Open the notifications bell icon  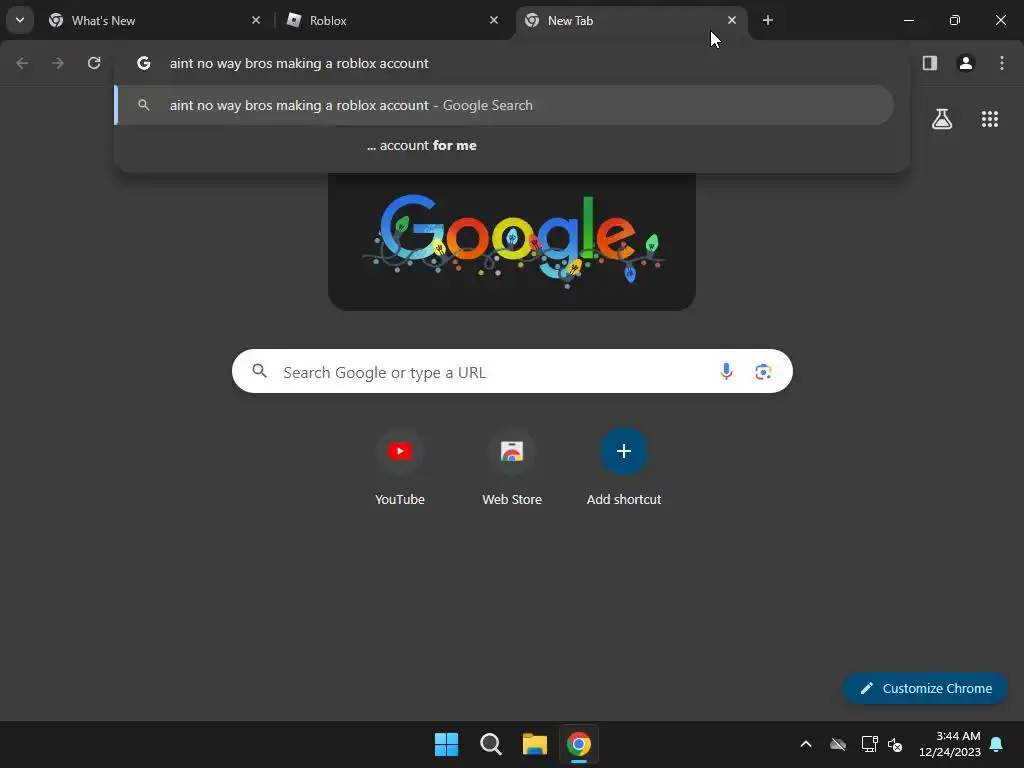tap(996, 744)
